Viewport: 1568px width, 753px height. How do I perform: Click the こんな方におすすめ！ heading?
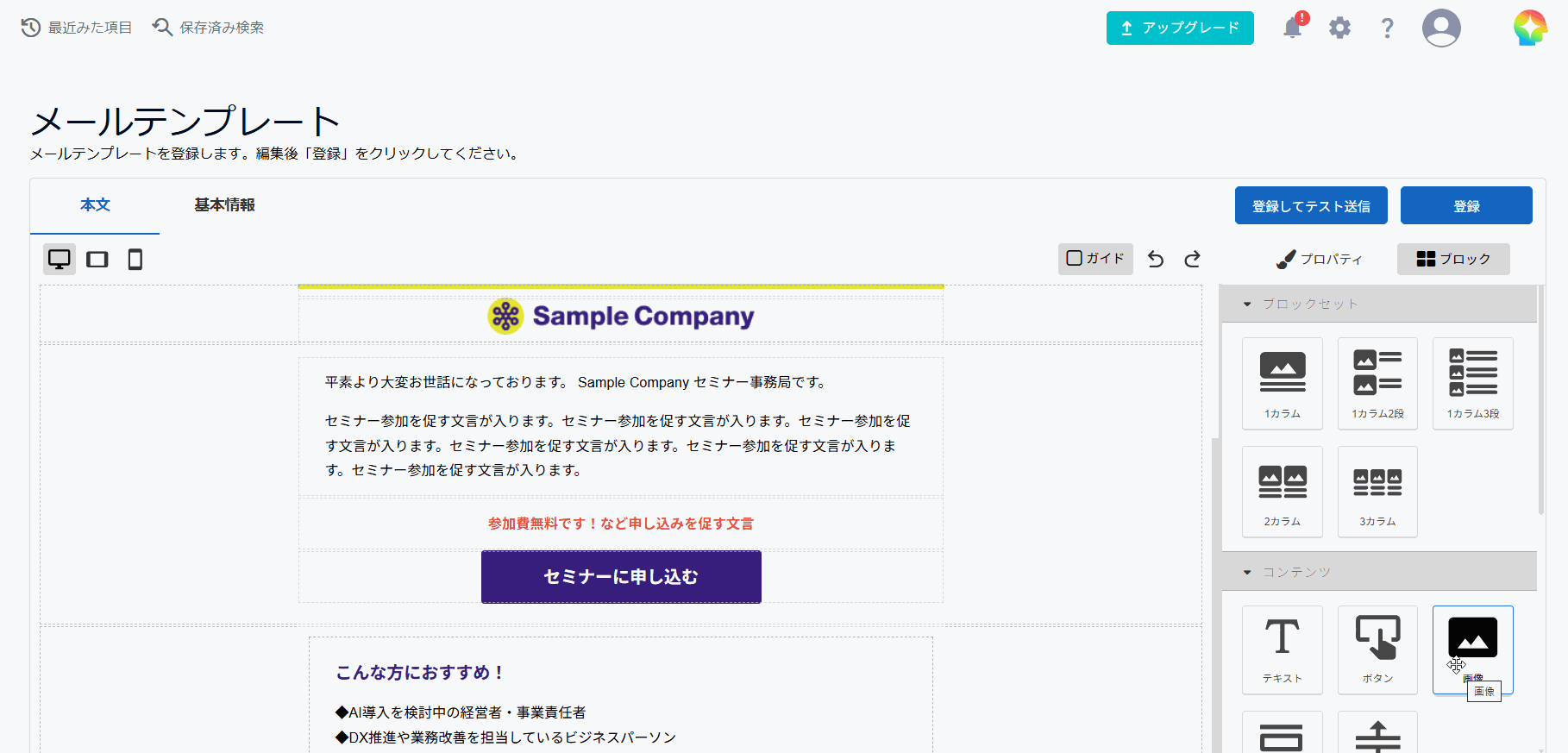pos(420,672)
